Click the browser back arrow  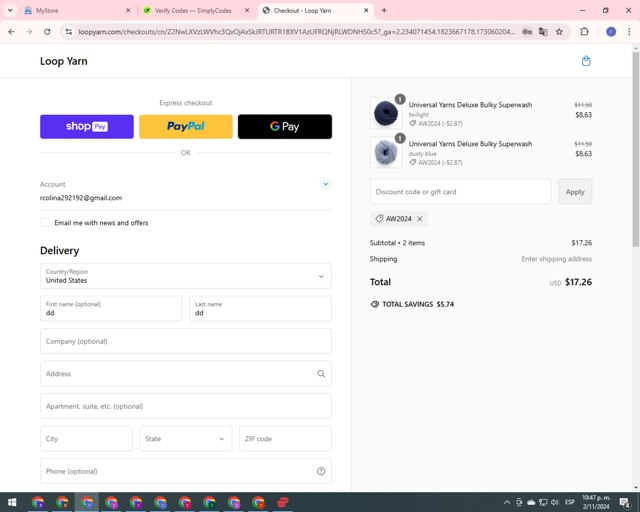pos(11,31)
